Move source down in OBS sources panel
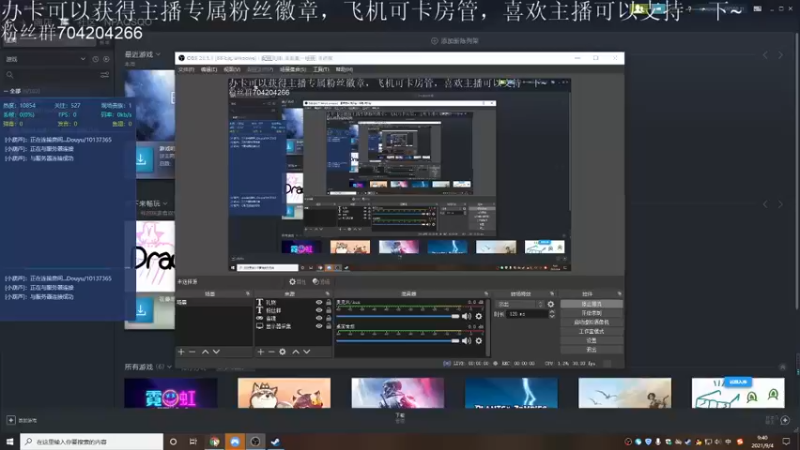The width and height of the screenshot is (800, 450). [x=307, y=352]
